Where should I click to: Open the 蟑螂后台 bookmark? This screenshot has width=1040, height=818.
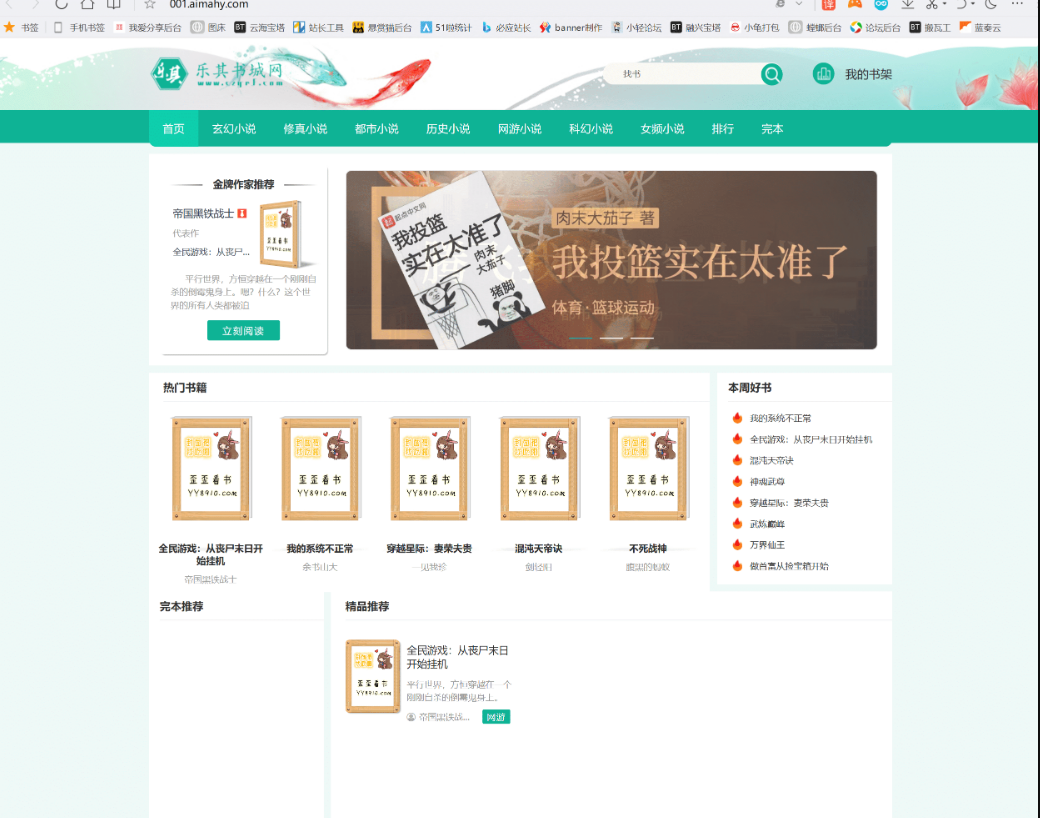pos(815,27)
